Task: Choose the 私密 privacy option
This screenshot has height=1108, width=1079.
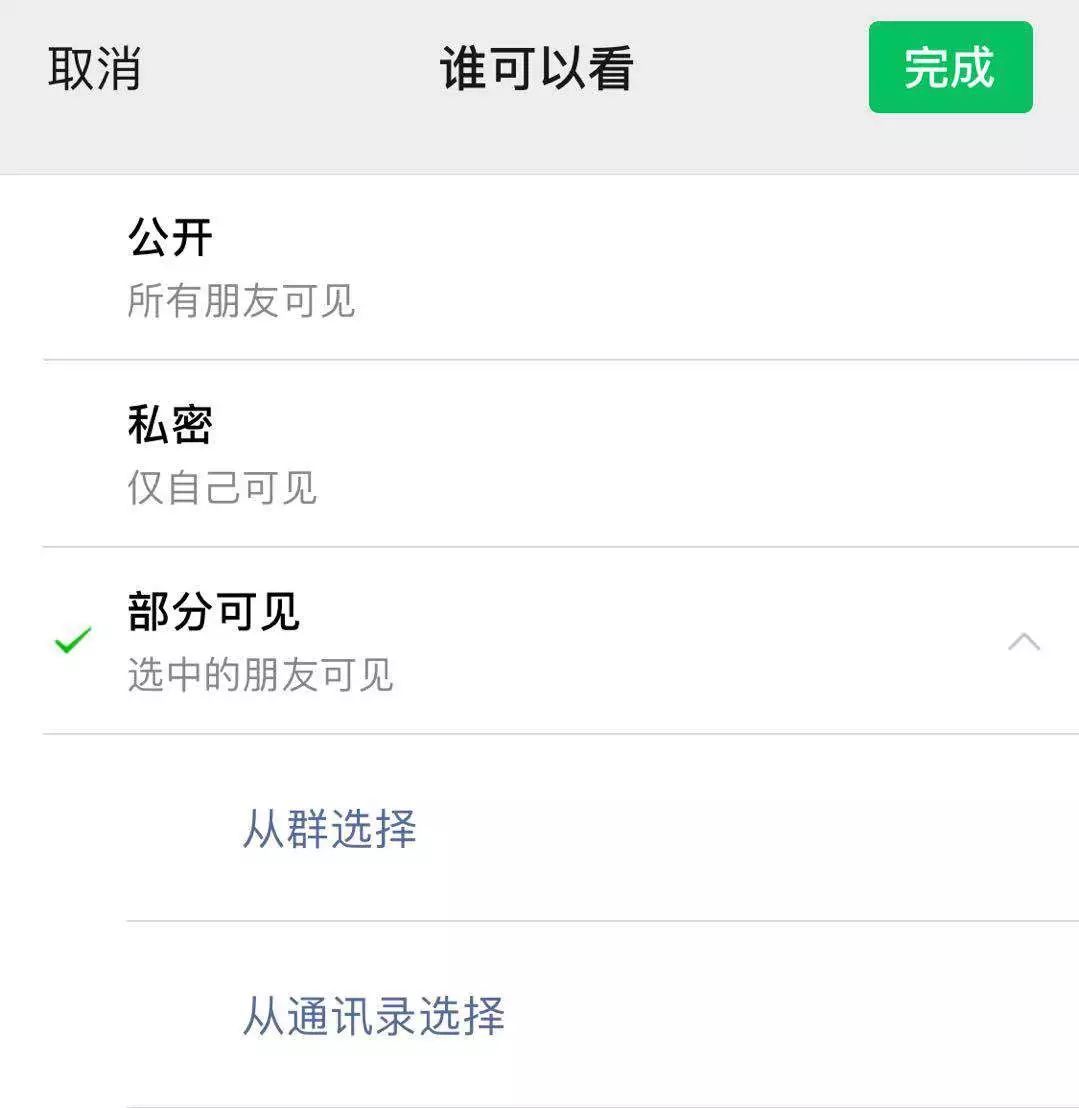Action: coord(539,454)
